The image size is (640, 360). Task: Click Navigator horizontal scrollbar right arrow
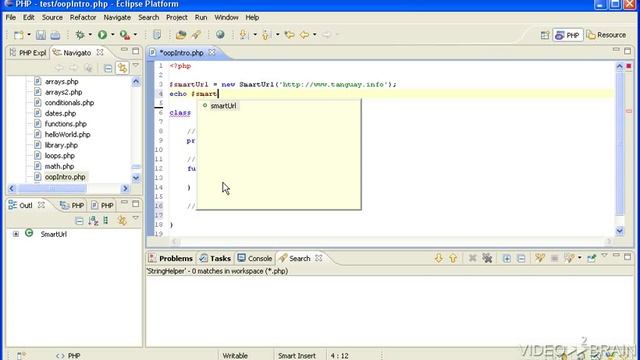[125, 189]
